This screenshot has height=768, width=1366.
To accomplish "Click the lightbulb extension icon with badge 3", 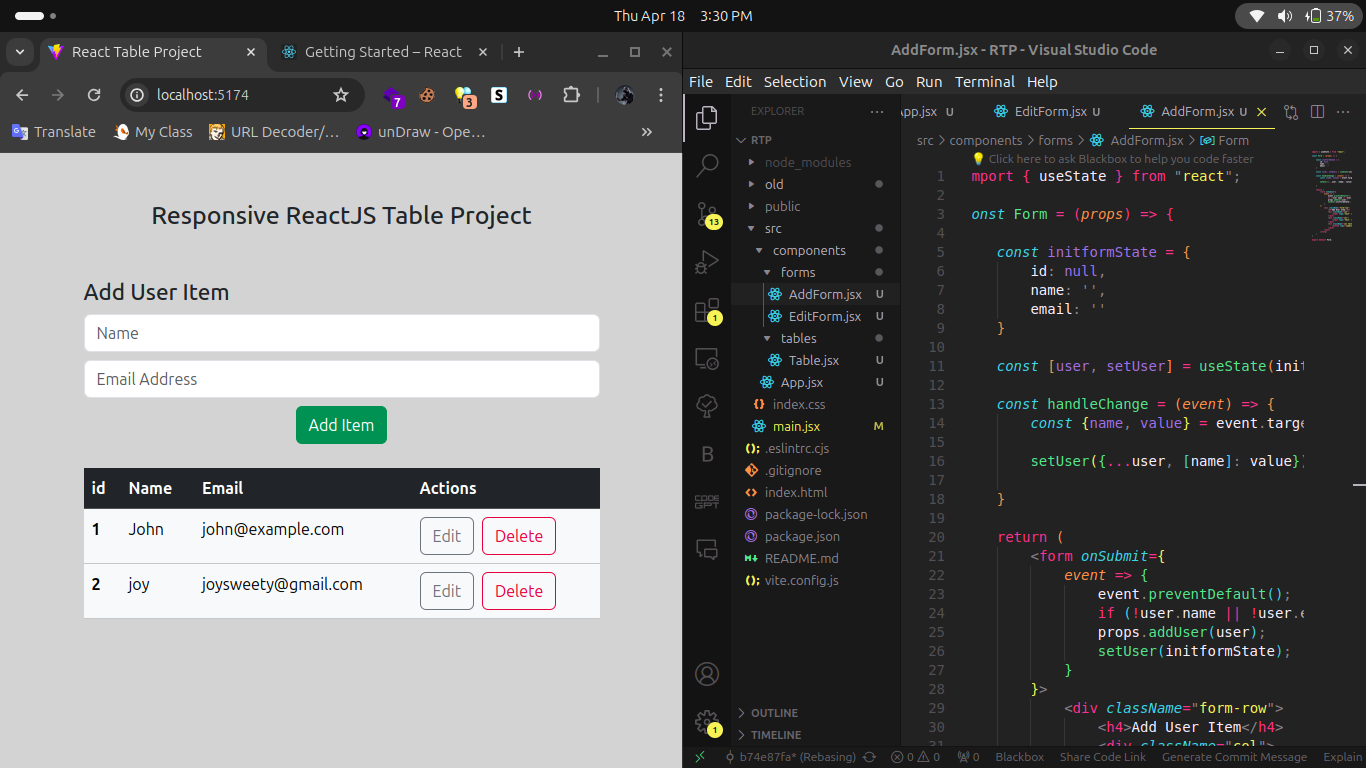I will pyautogui.click(x=464, y=97).
